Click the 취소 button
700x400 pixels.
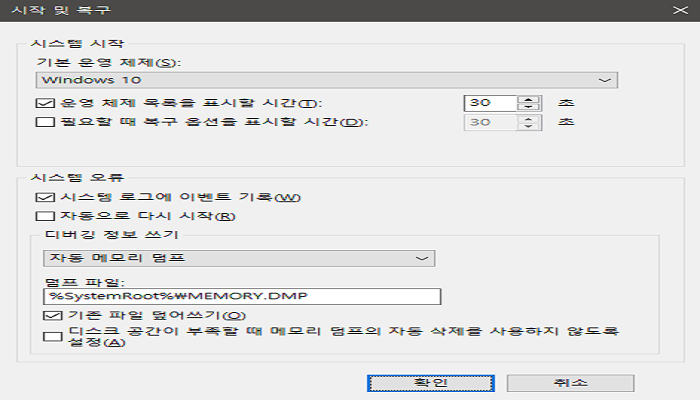pos(570,383)
